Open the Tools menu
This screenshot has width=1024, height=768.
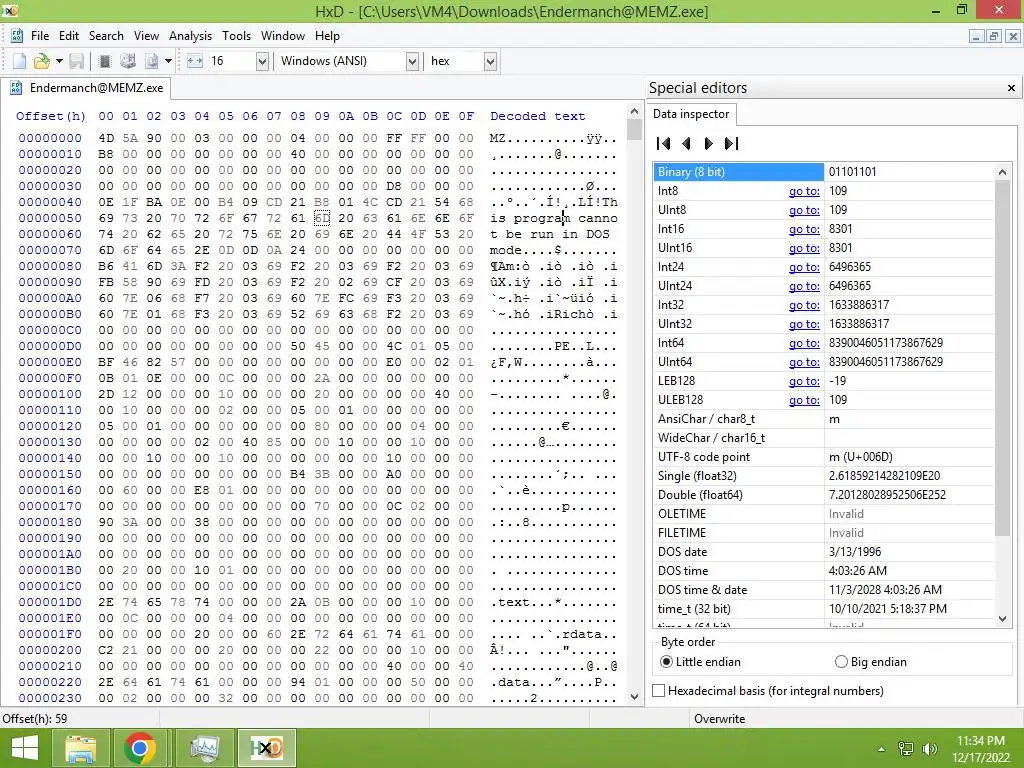point(236,36)
